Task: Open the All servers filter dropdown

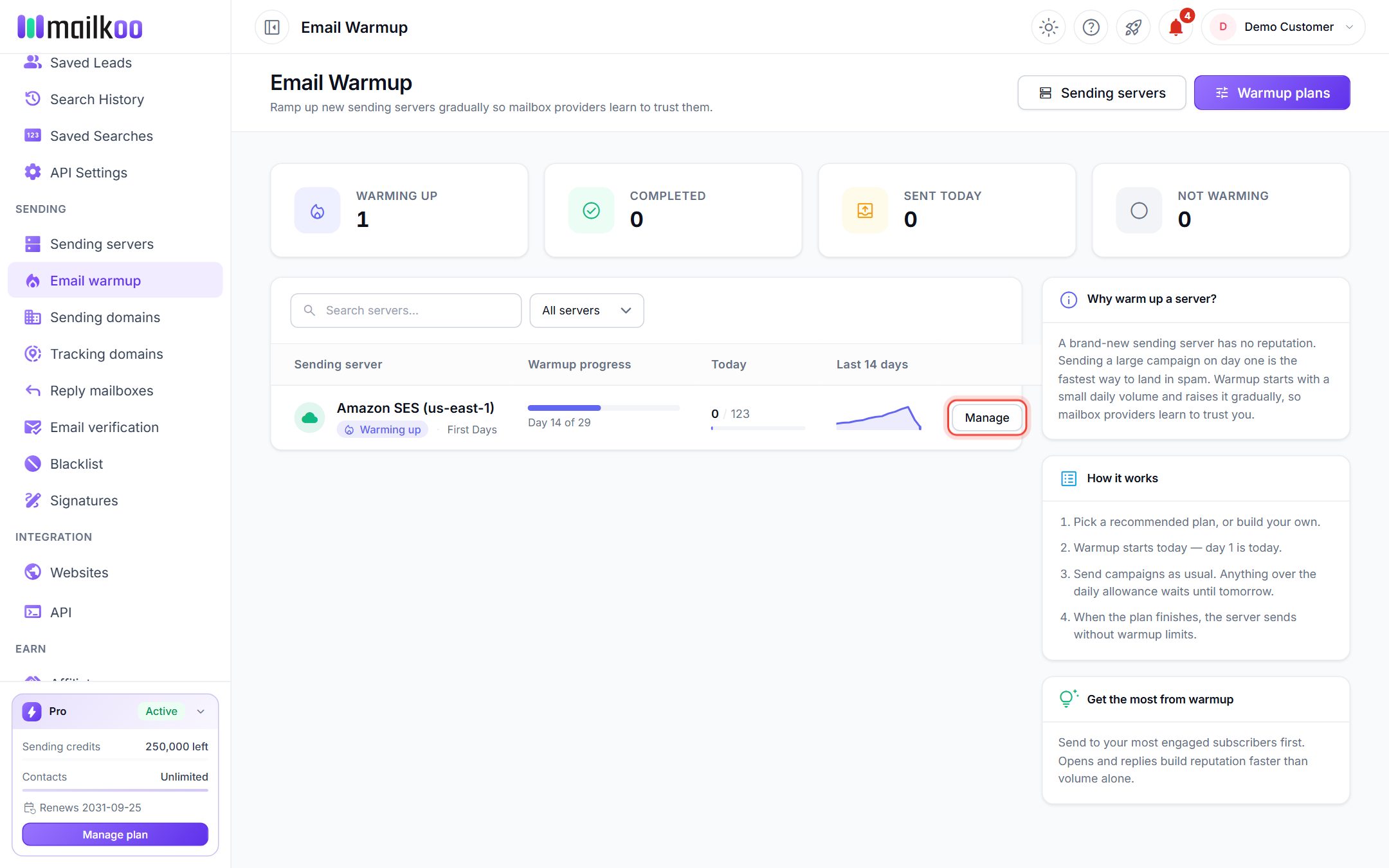Action: click(586, 311)
